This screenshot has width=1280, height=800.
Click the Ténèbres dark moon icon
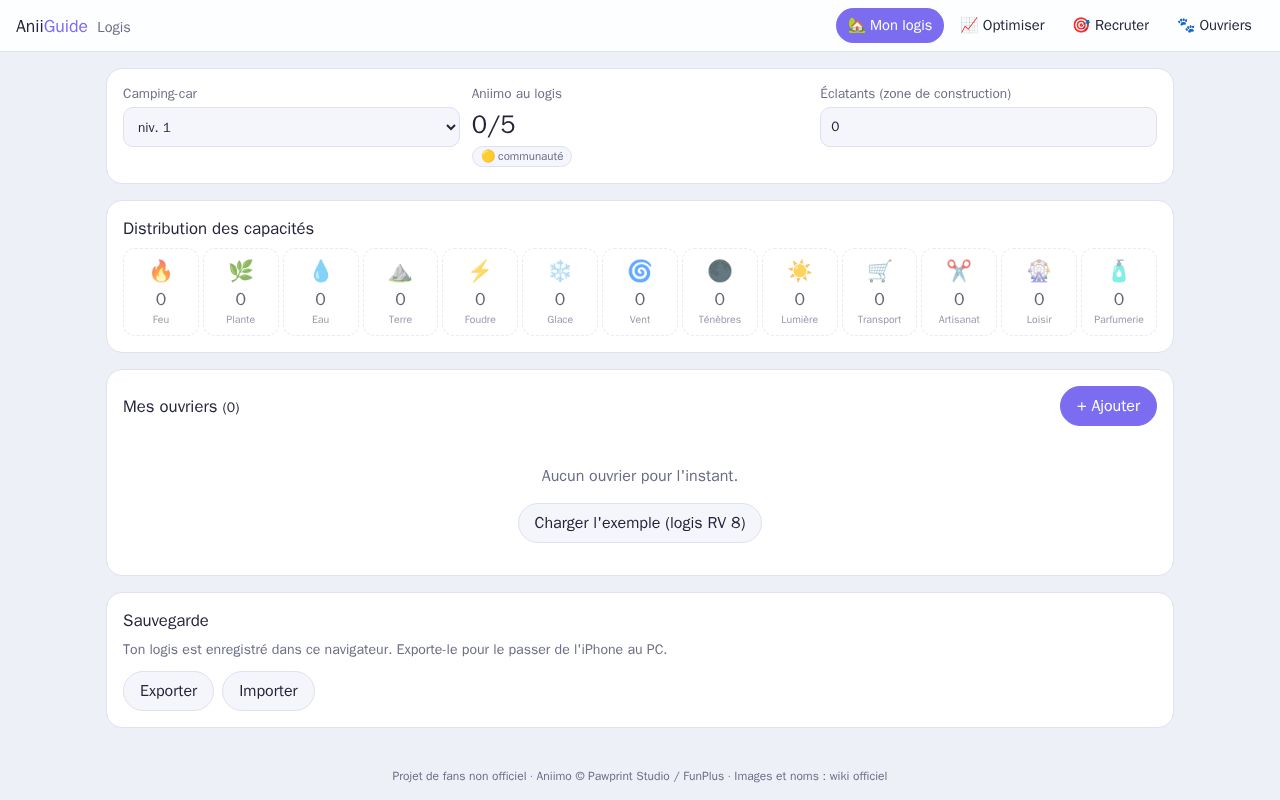pos(720,271)
